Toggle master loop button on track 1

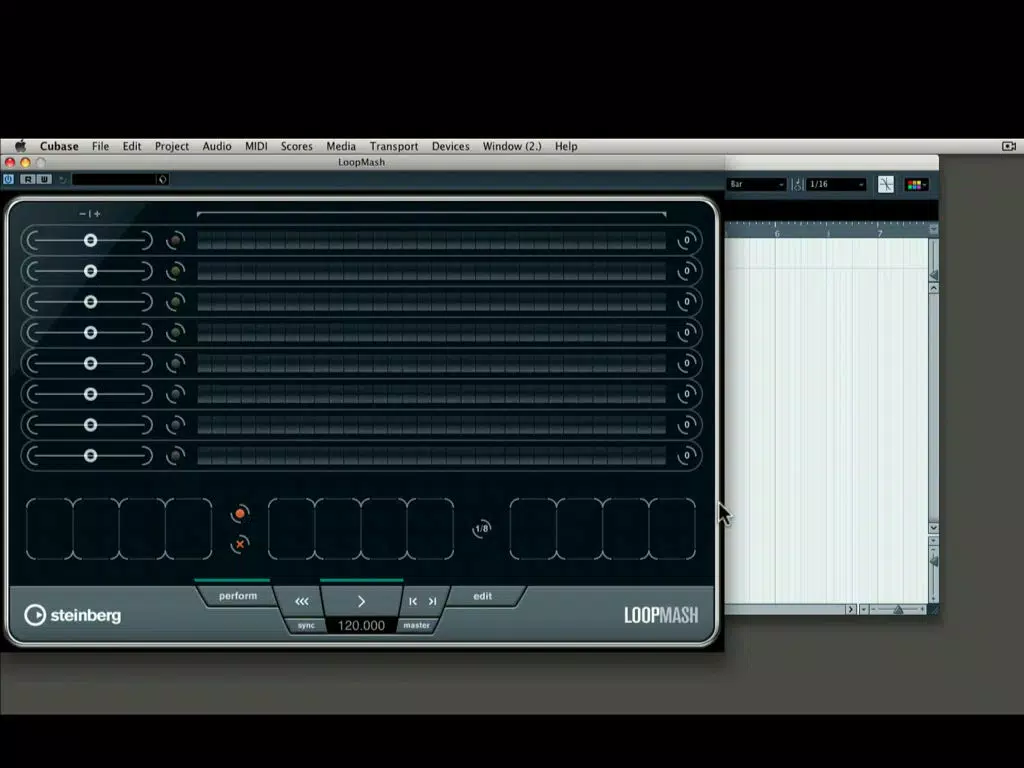click(175, 240)
